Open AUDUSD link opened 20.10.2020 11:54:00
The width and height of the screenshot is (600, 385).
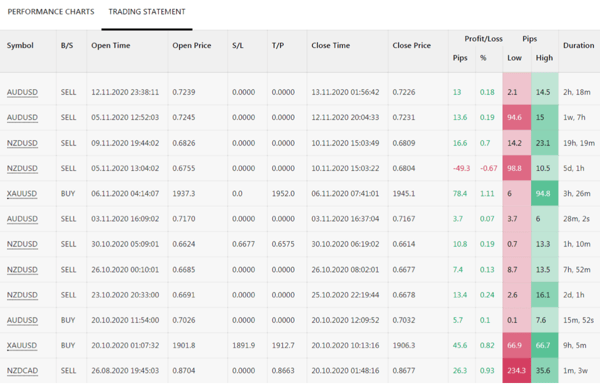click(x=22, y=320)
